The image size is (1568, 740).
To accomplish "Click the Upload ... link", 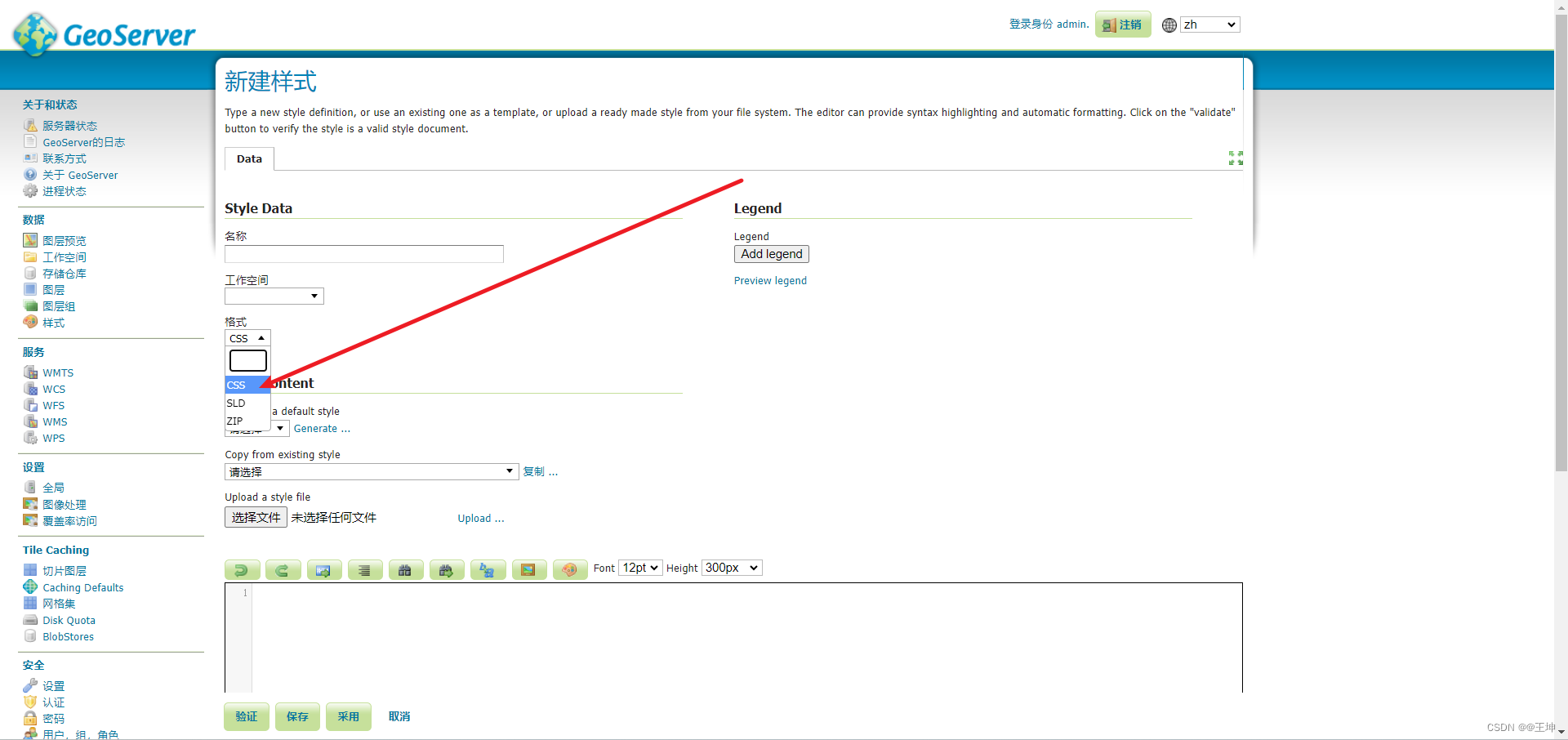I will (x=481, y=518).
